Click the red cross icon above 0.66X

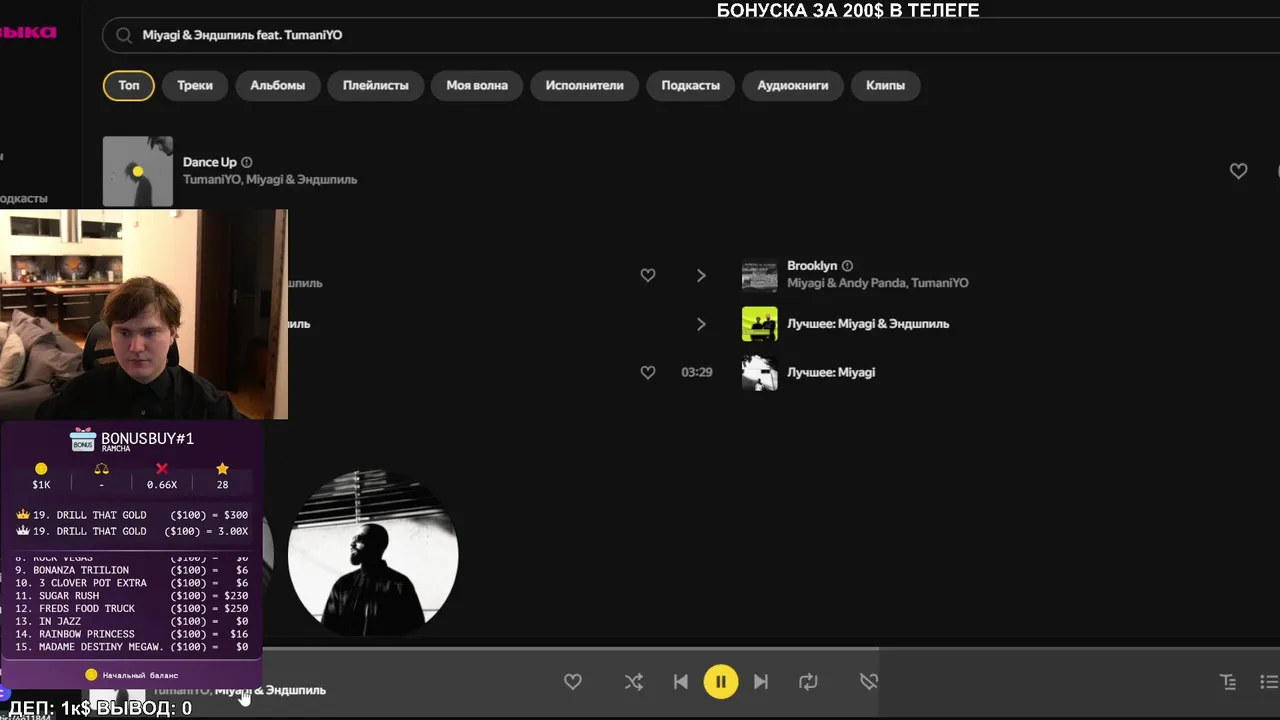(162, 468)
